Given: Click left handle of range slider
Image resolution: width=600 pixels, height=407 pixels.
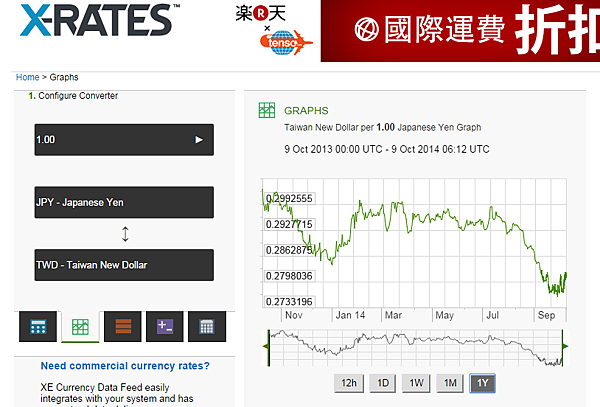Looking at the screenshot, I should pyautogui.click(x=267, y=347).
